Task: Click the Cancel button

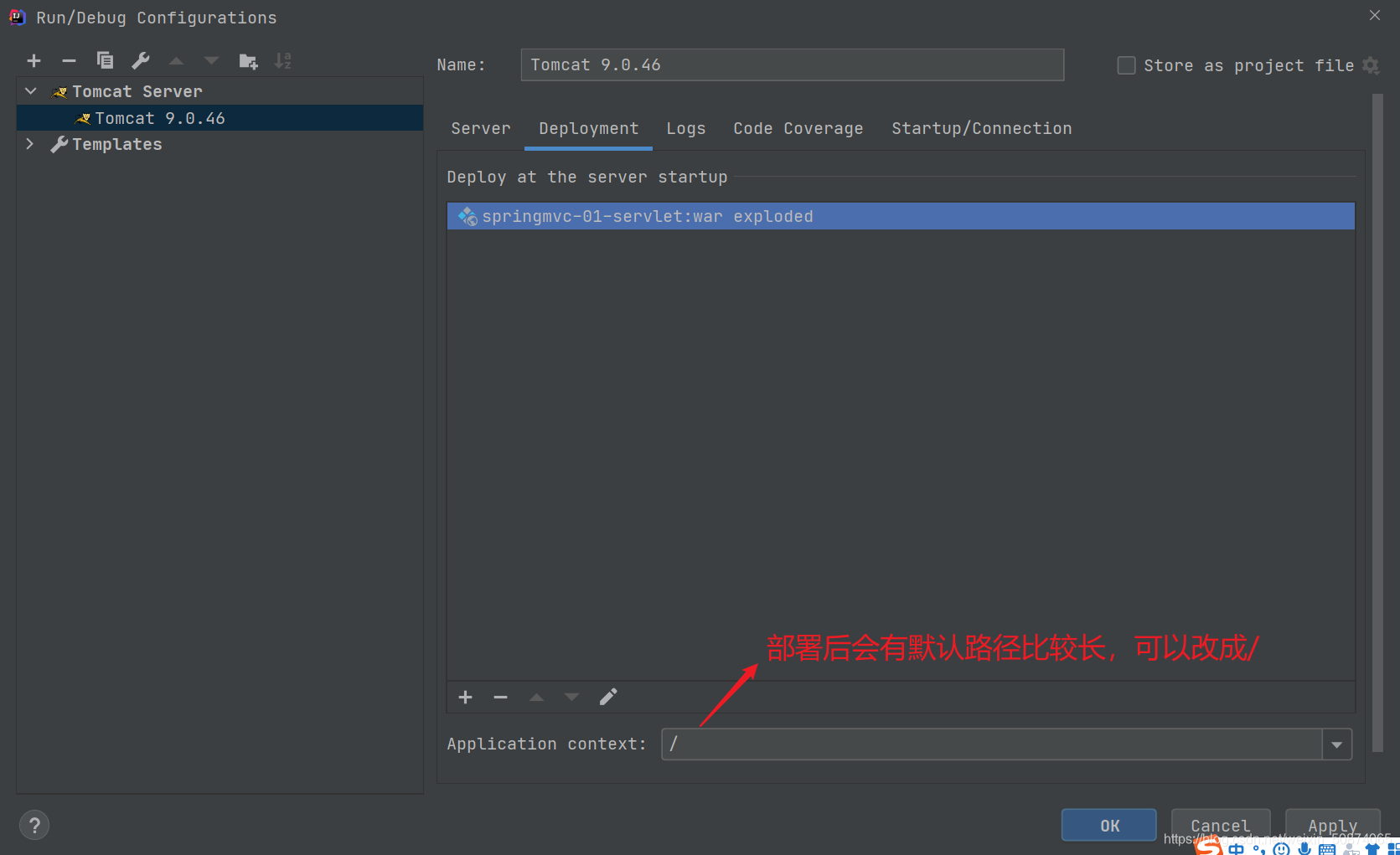Action: 1220,826
